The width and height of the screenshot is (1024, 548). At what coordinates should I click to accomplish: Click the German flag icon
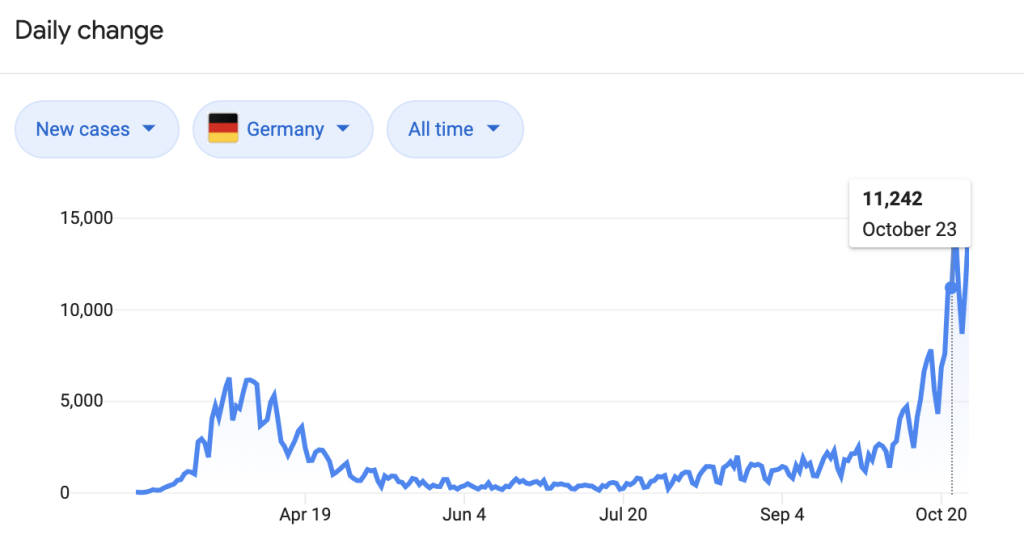[222, 129]
